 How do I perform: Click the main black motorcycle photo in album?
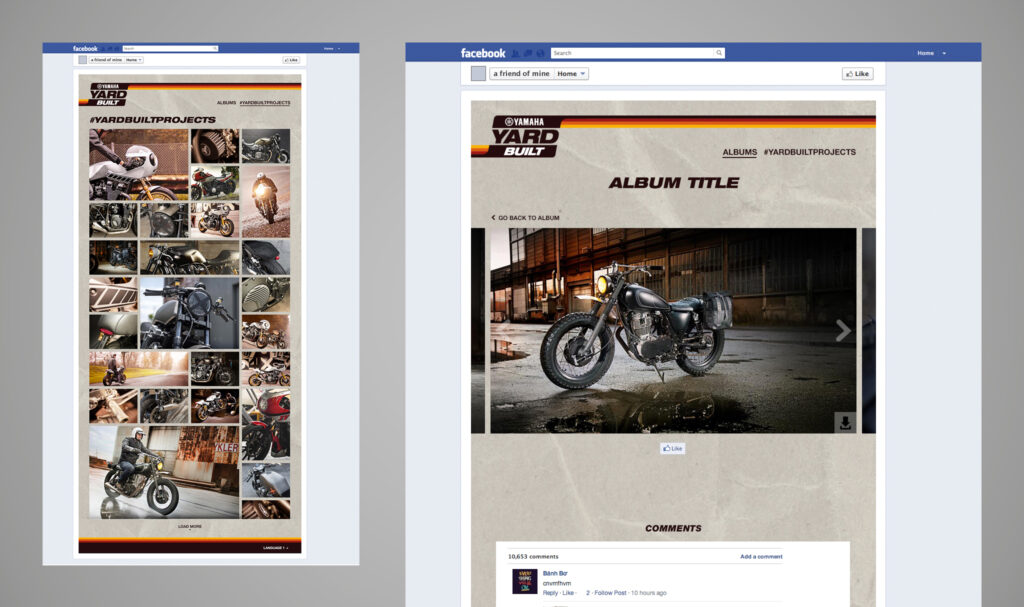coord(673,331)
